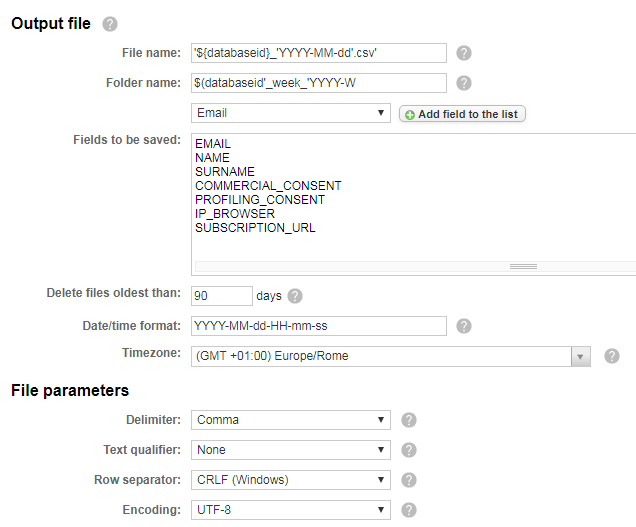Click help icon next to Row separator
This screenshot has width=636, height=527.
point(408,480)
